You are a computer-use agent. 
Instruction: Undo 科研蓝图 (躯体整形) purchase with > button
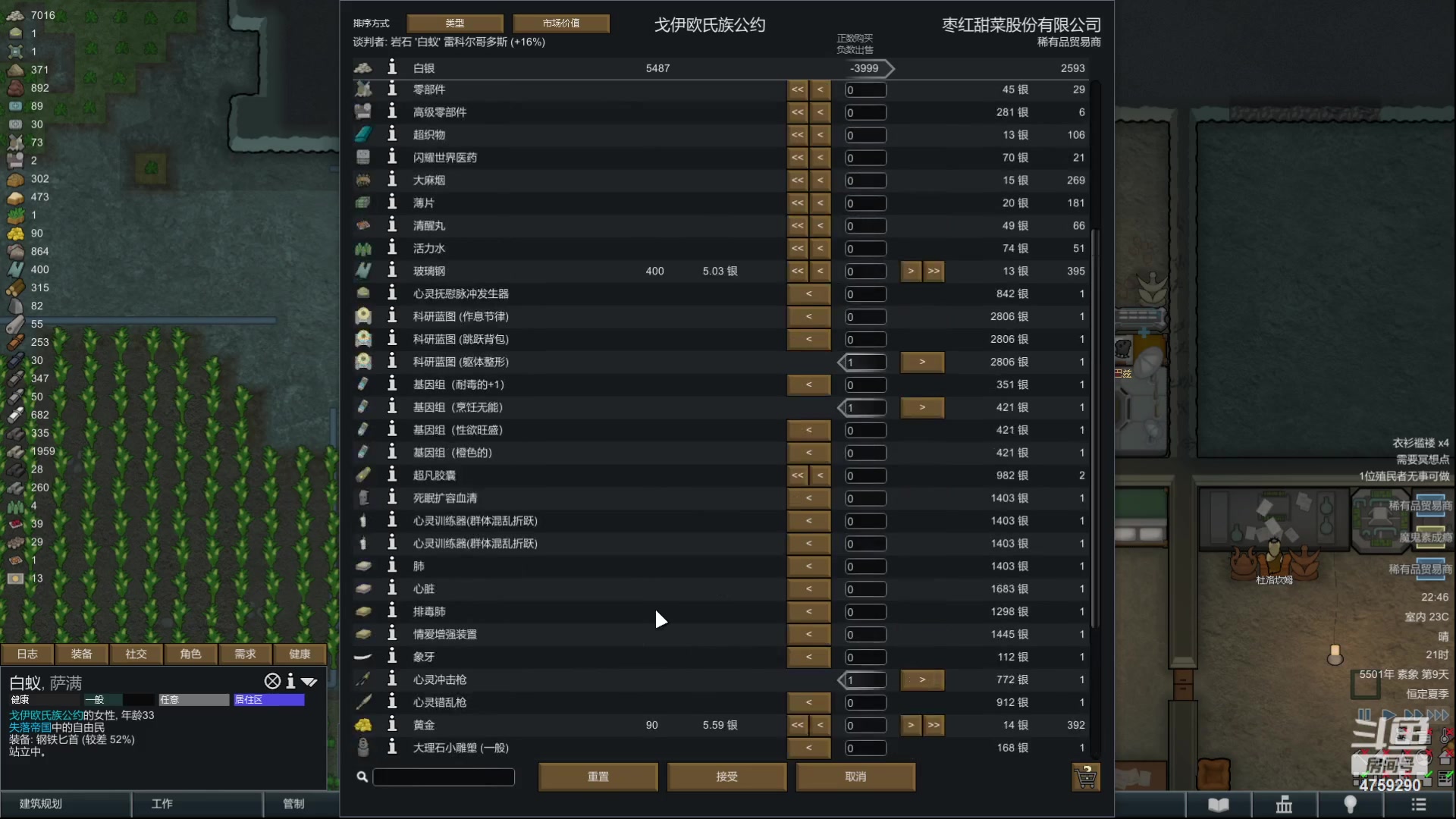(x=922, y=362)
